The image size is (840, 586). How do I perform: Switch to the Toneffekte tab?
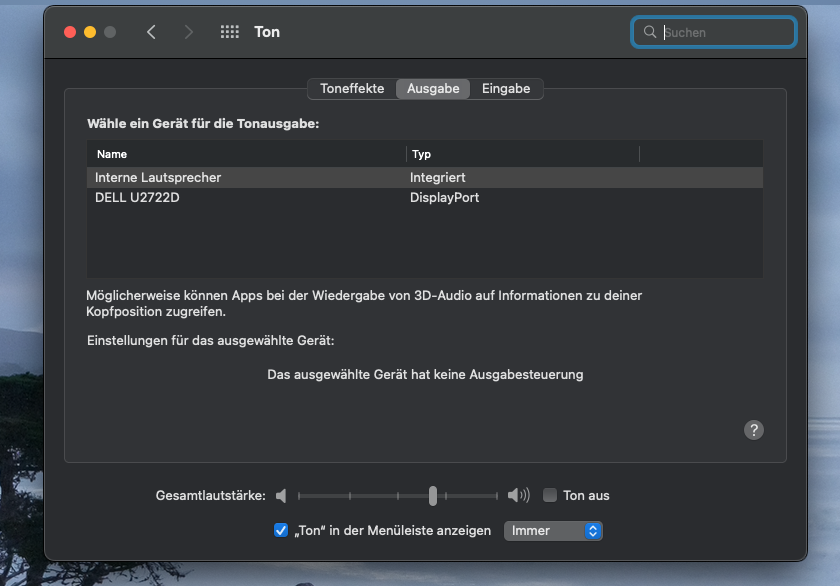tap(352, 89)
